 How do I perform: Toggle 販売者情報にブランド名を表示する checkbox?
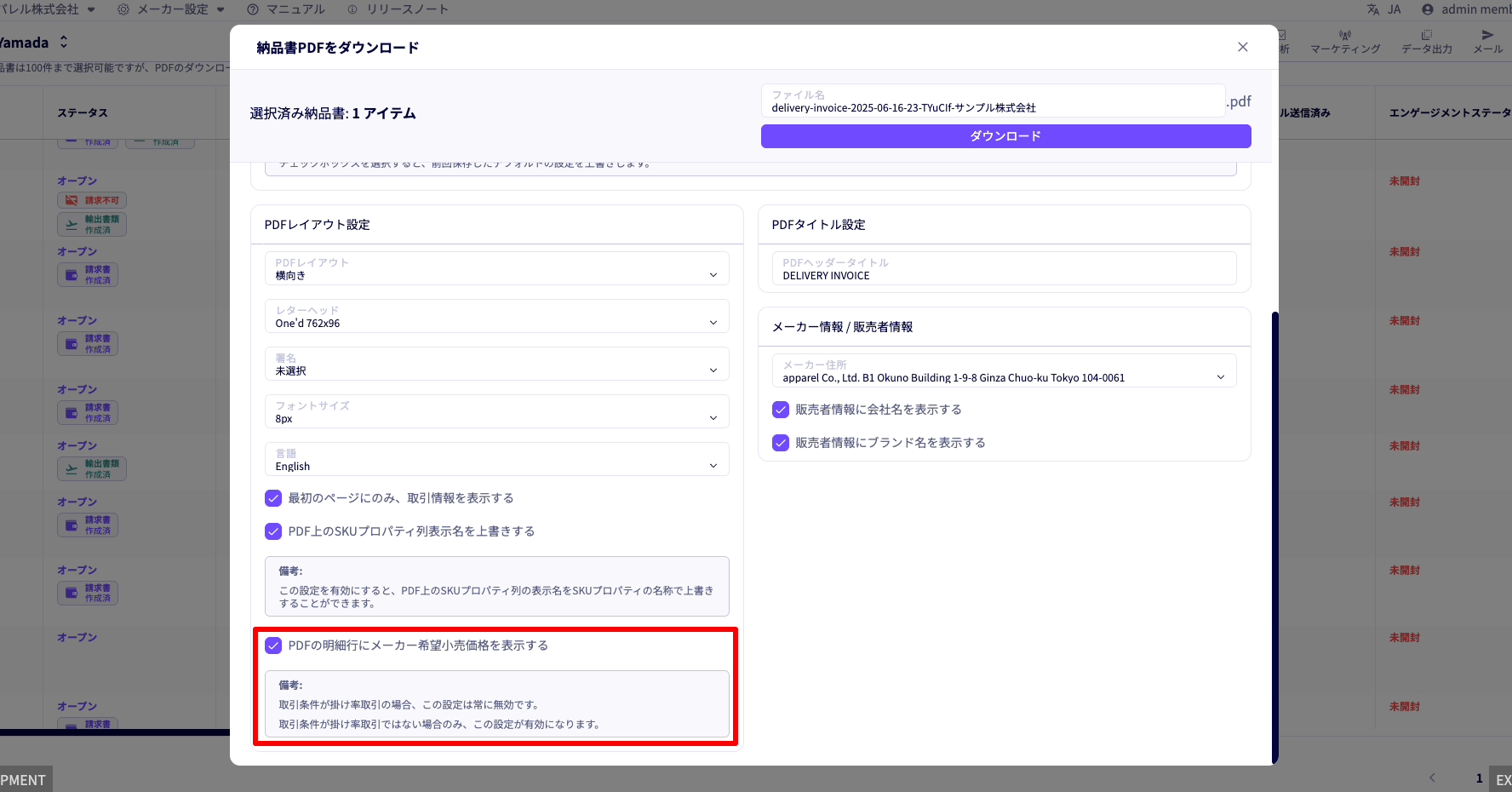(781, 443)
